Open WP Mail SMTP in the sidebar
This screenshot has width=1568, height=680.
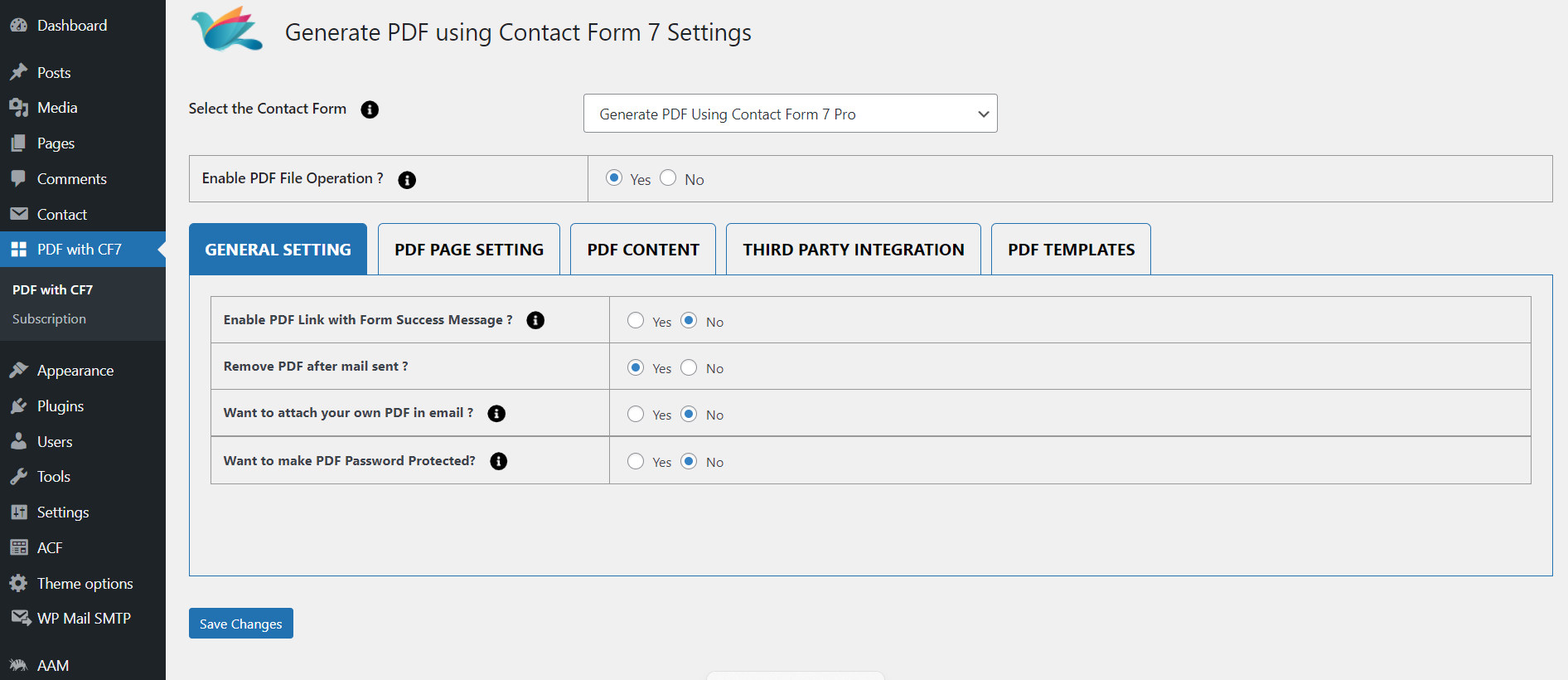[x=83, y=619]
